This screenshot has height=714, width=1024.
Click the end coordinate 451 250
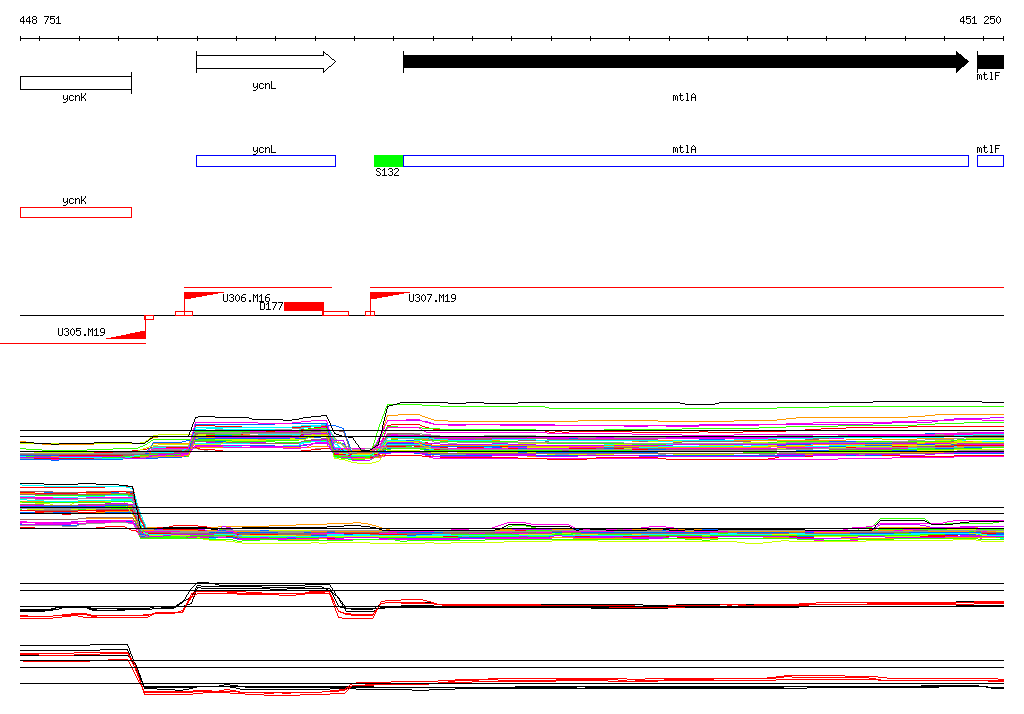980,20
